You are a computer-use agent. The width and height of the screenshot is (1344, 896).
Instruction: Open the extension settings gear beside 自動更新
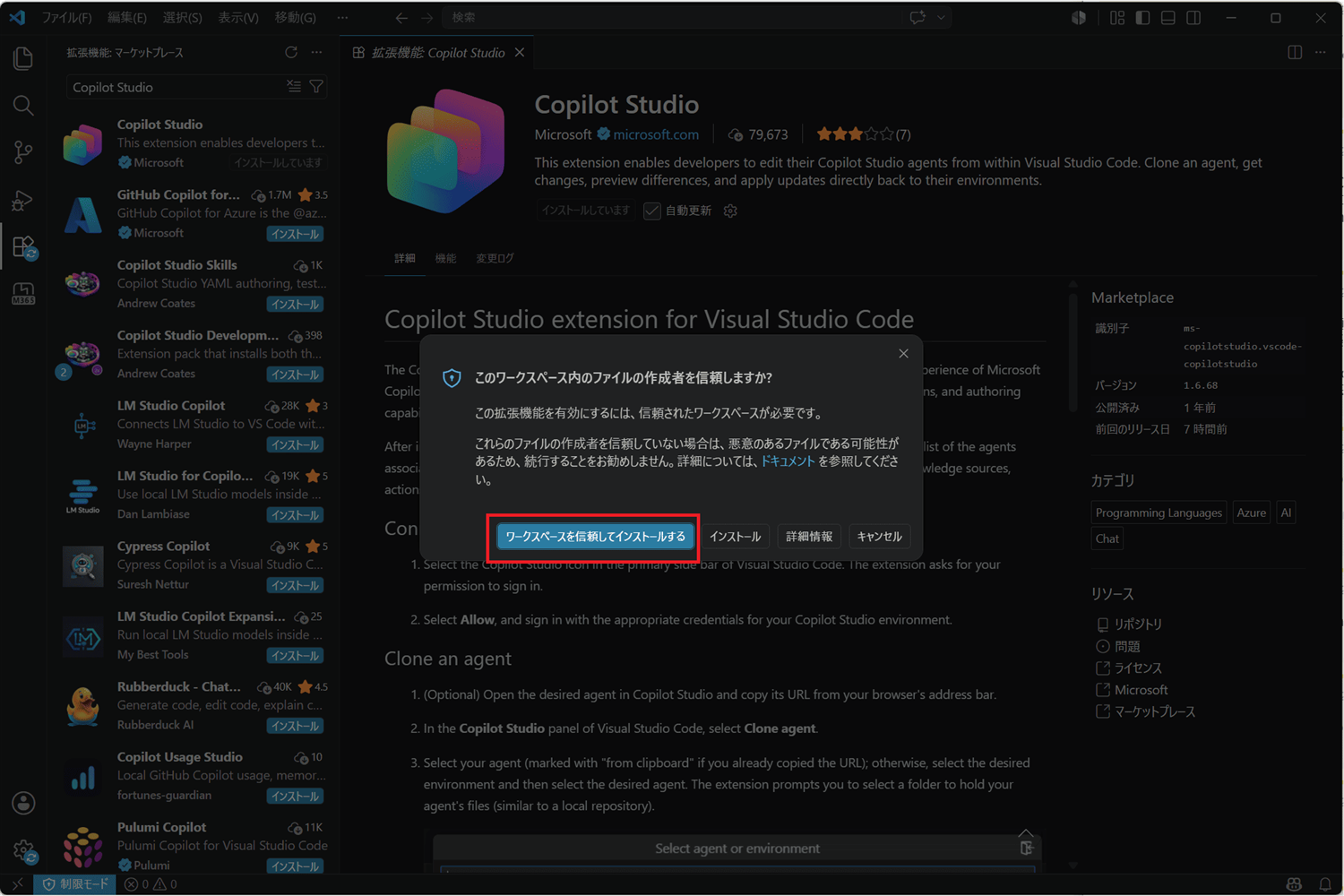(730, 211)
